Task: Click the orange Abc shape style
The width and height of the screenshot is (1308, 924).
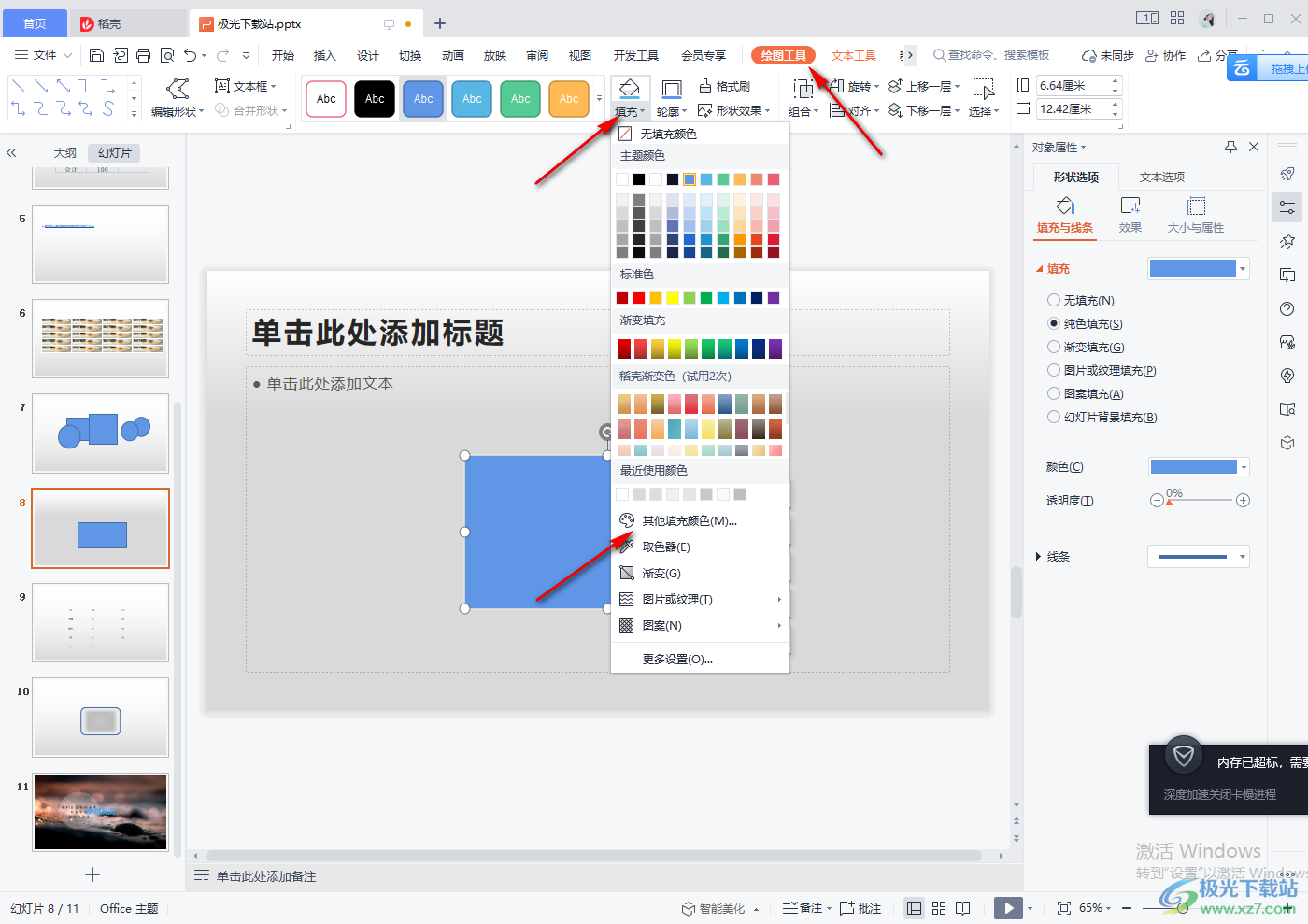Action: [569, 98]
